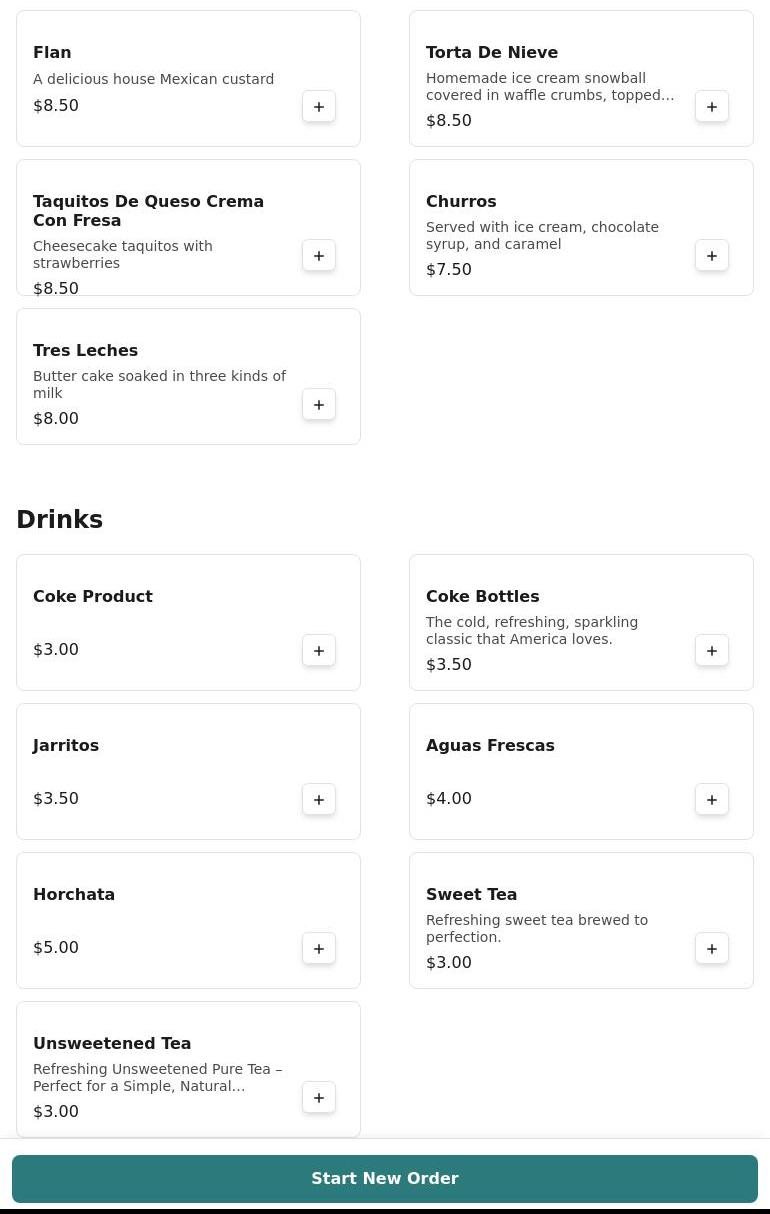Add Torta De Nieve with plus icon
Screen dimensions: 770x1214
coord(712,107)
